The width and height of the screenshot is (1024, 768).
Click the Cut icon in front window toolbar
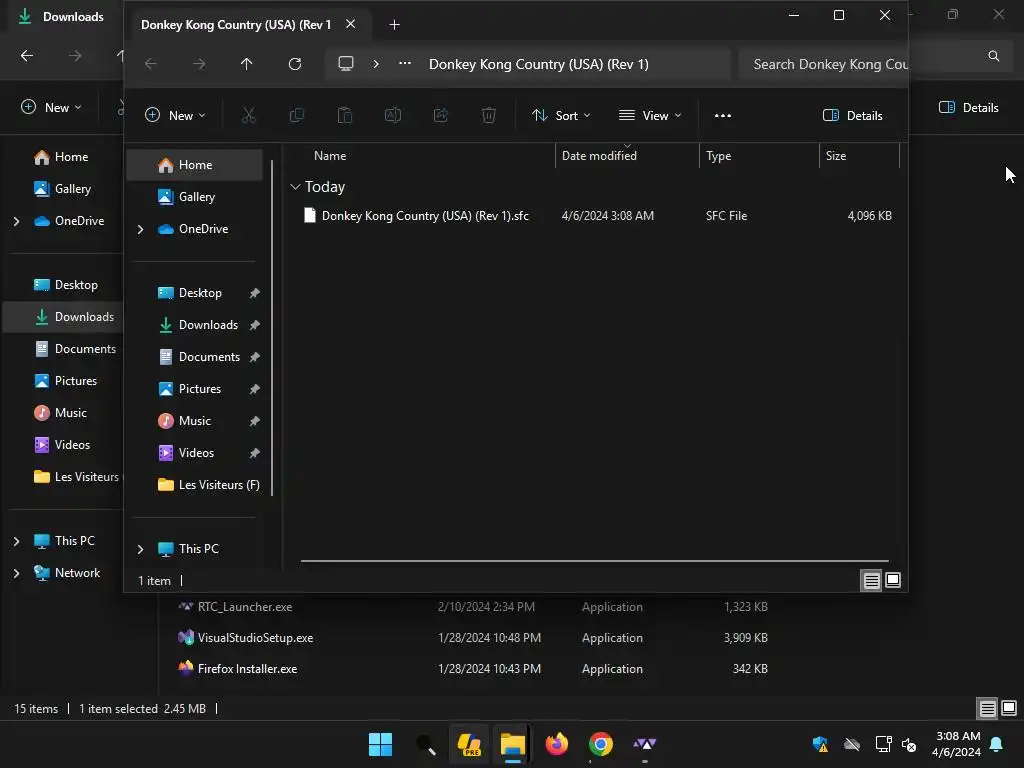(248, 116)
